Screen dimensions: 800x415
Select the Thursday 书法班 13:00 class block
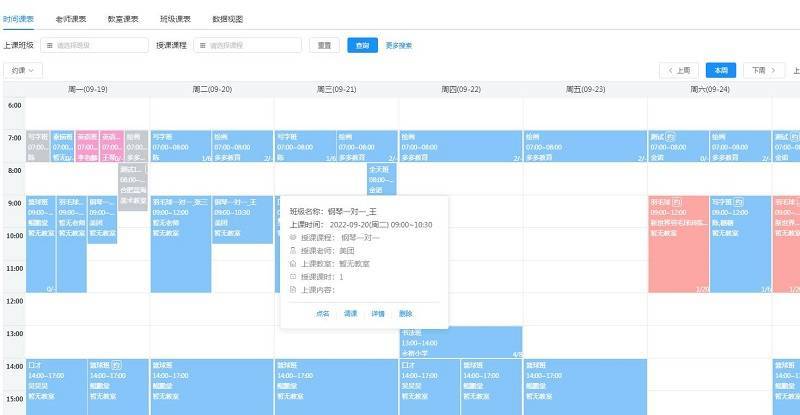460,341
